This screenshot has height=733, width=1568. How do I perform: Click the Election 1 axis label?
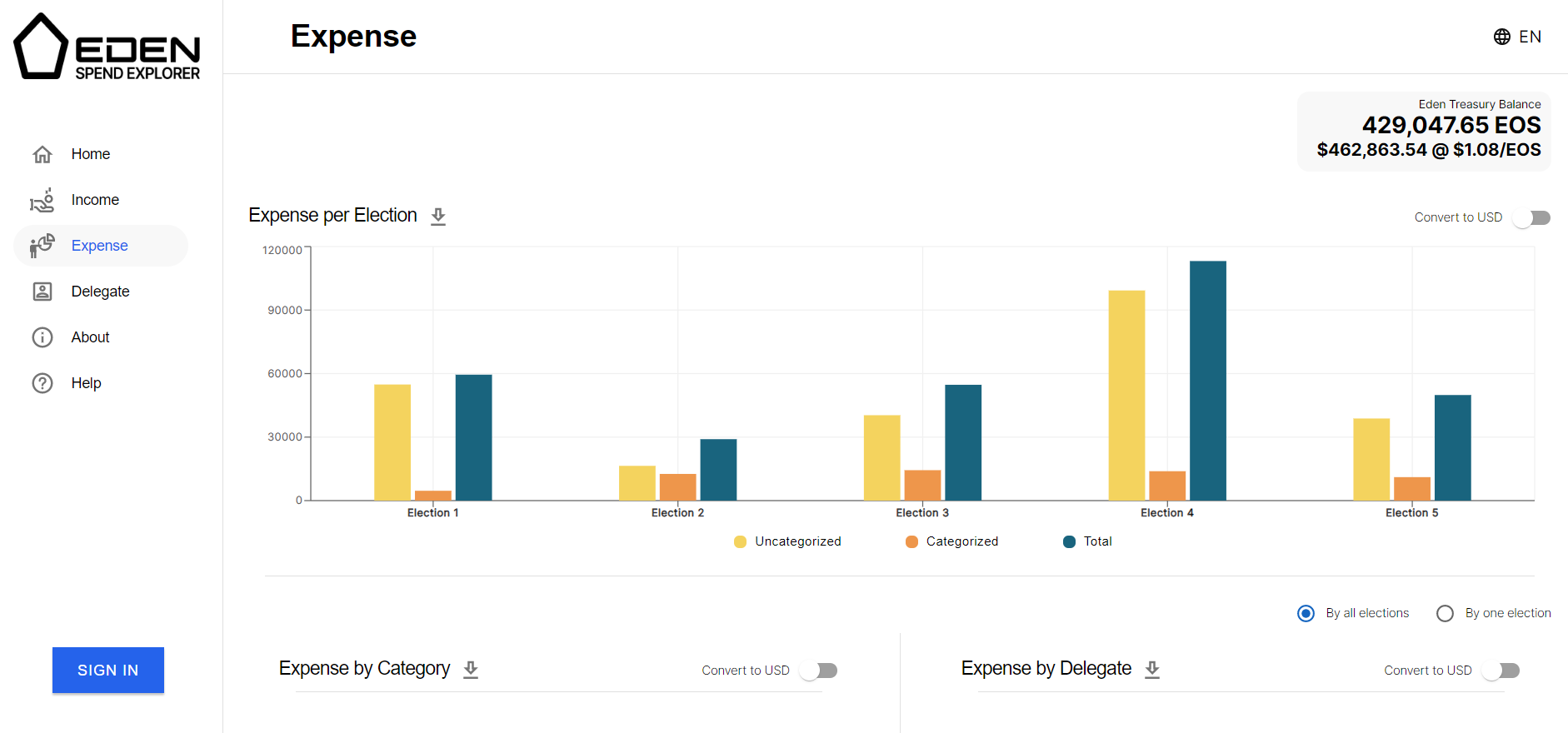point(433,513)
